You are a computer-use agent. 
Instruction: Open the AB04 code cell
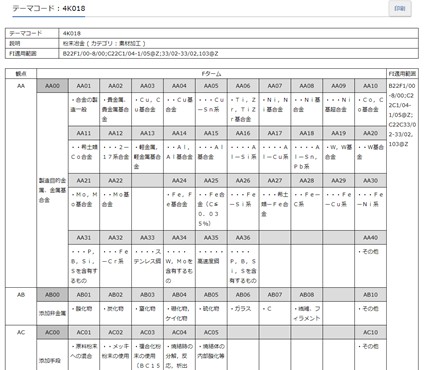pyautogui.click(x=179, y=295)
